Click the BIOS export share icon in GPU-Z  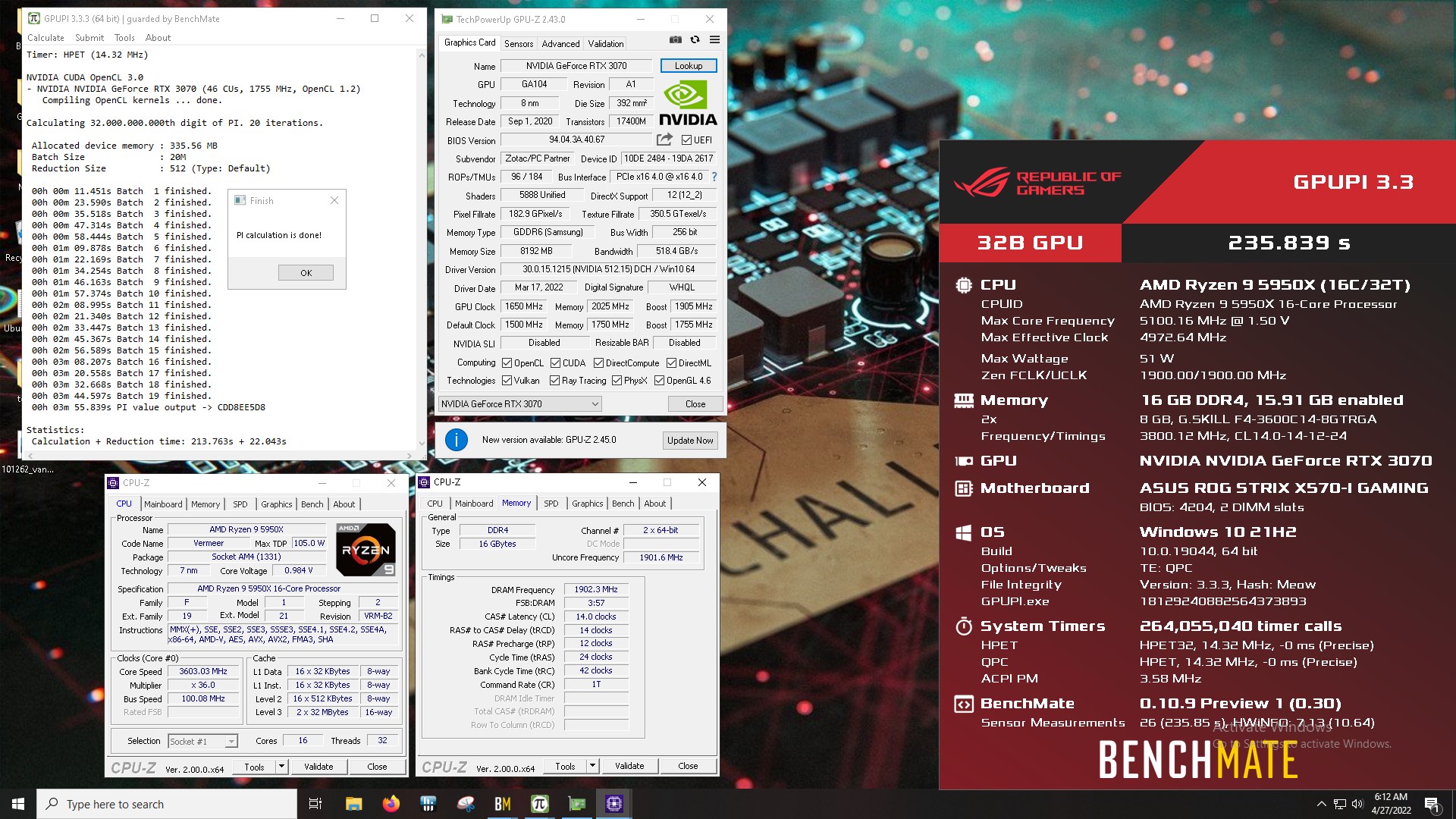coord(664,140)
